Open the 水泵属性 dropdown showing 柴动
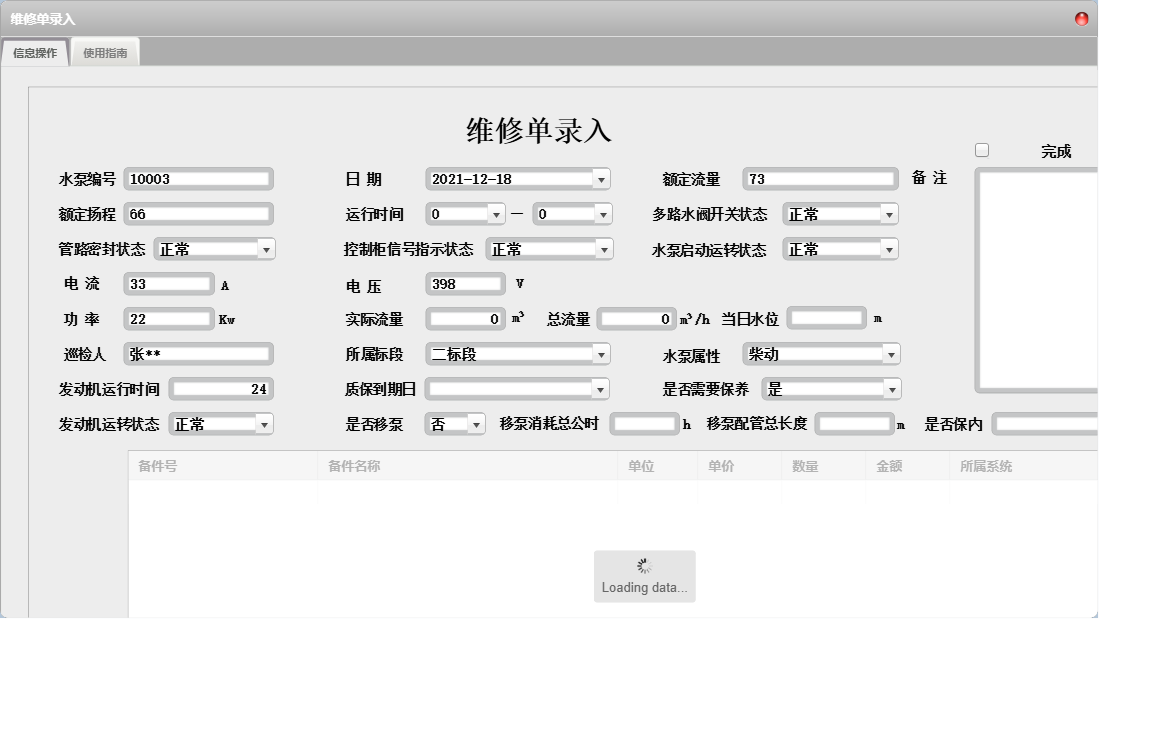Viewport: 1155px width, 737px height. 891,353
